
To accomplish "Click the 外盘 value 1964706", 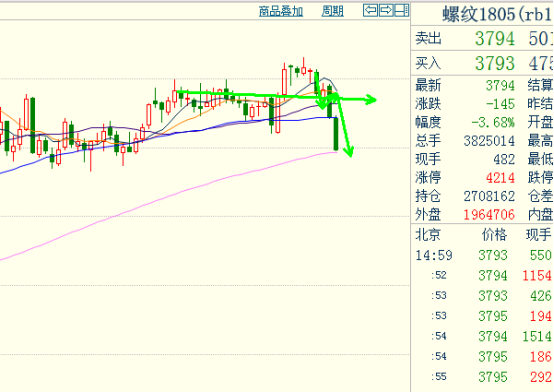I will [489, 215].
